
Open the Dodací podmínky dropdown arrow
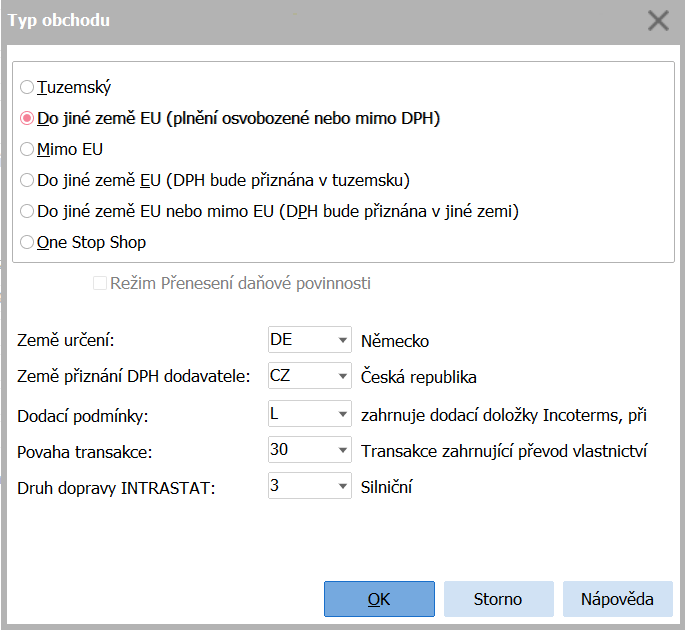342,414
